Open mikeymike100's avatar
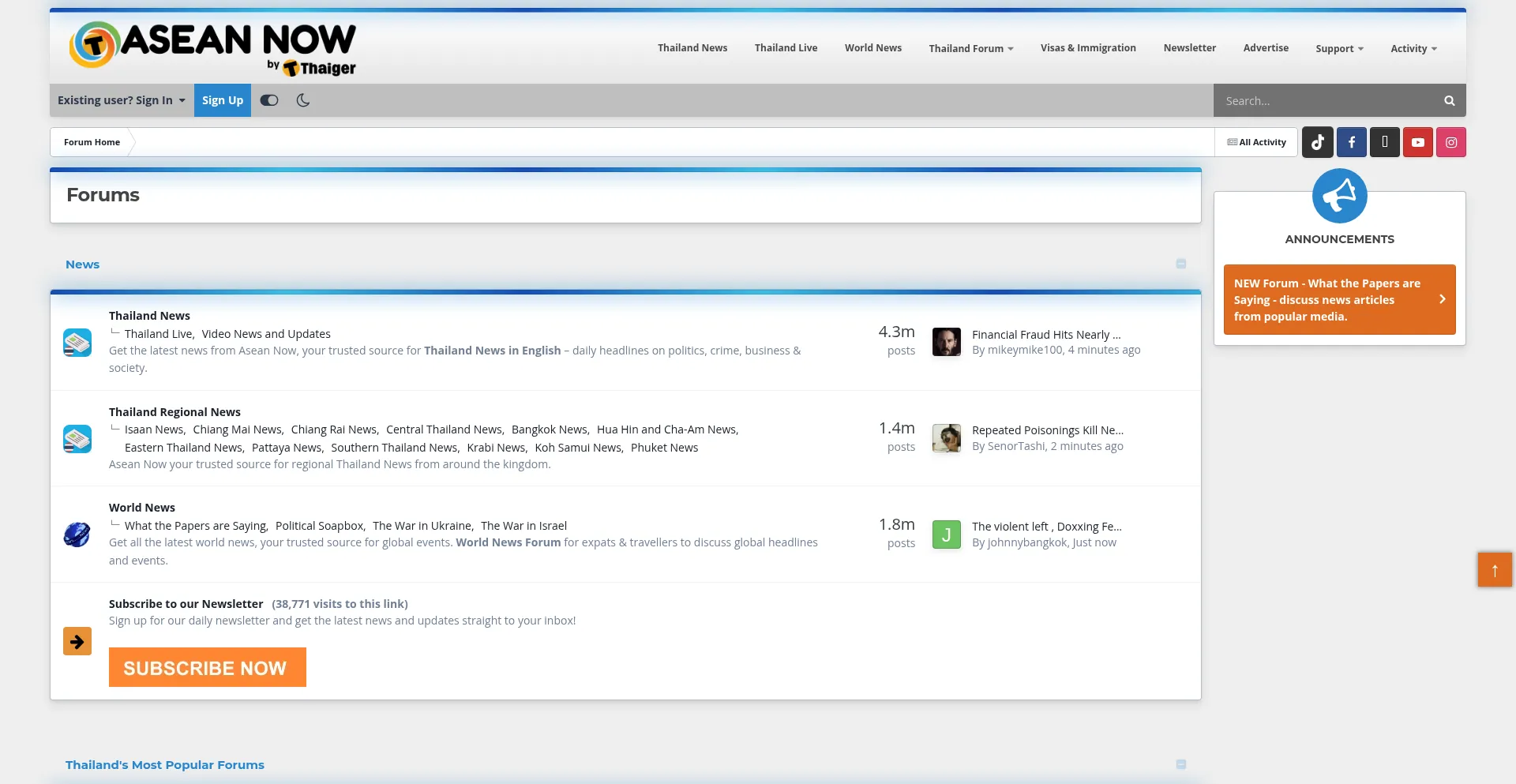Screen dimensions: 1516x784 coord(947,342)
